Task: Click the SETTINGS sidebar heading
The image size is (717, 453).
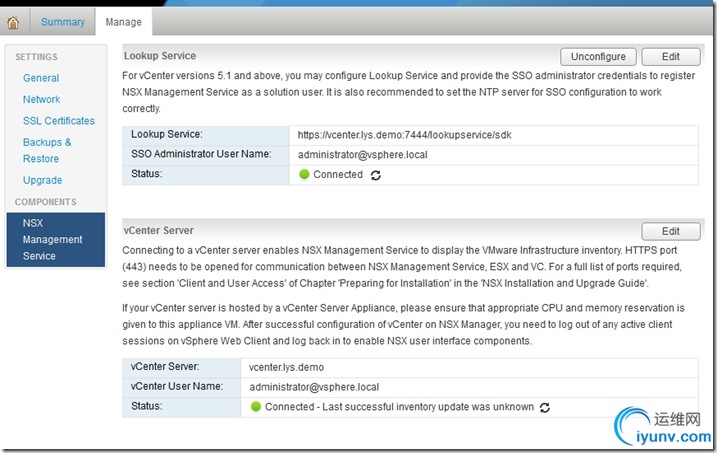Action: pos(37,57)
